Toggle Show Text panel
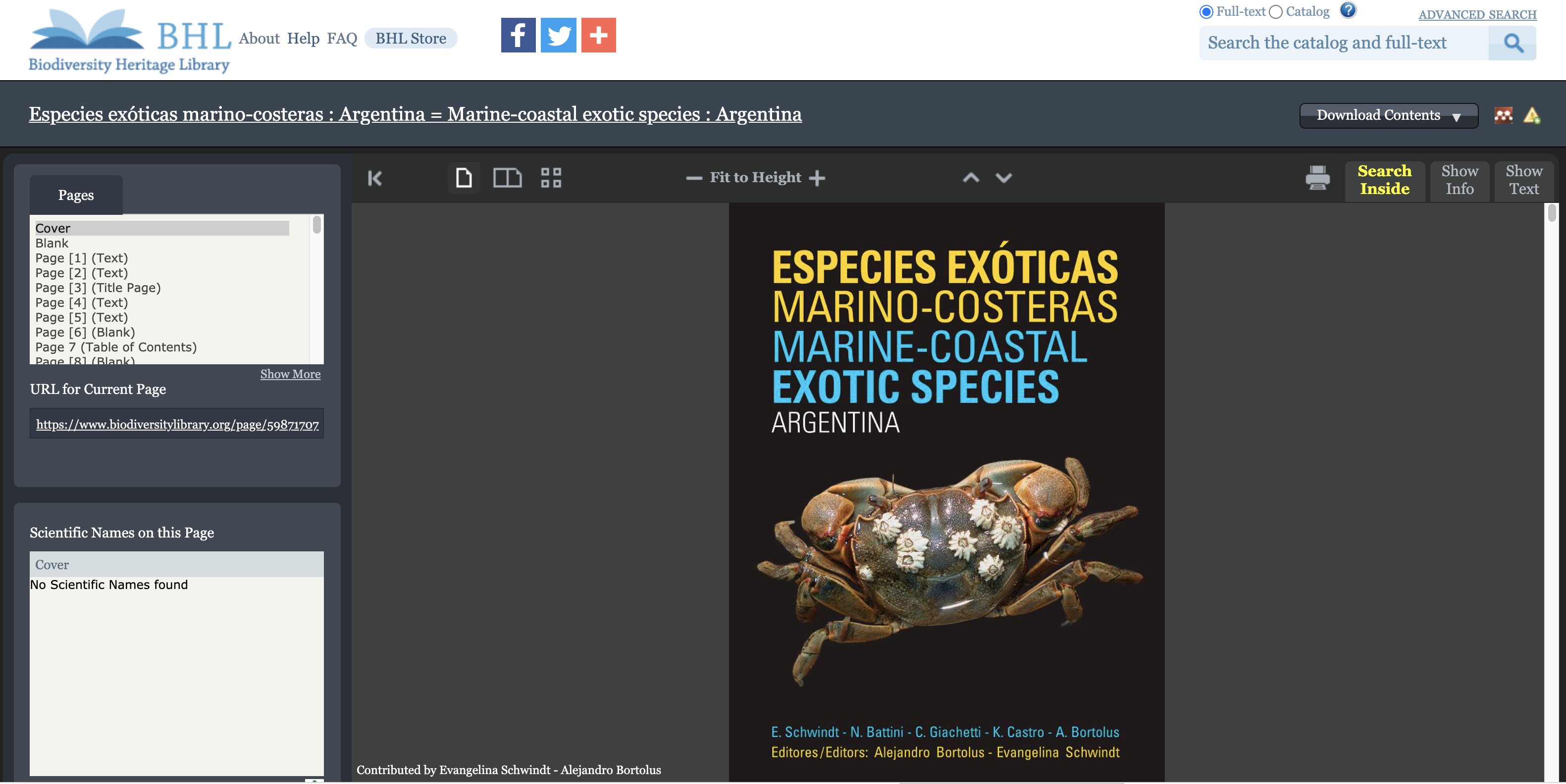Image resolution: width=1566 pixels, height=784 pixels. coord(1523,180)
